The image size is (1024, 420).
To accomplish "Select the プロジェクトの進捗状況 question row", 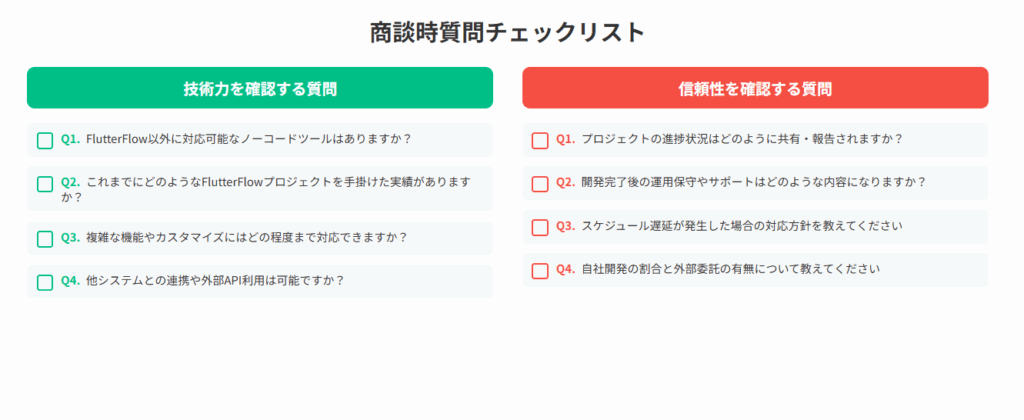I will 755,140.
